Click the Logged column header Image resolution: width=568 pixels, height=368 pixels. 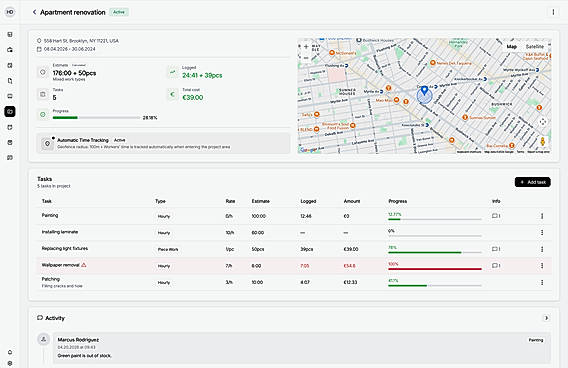(308, 201)
